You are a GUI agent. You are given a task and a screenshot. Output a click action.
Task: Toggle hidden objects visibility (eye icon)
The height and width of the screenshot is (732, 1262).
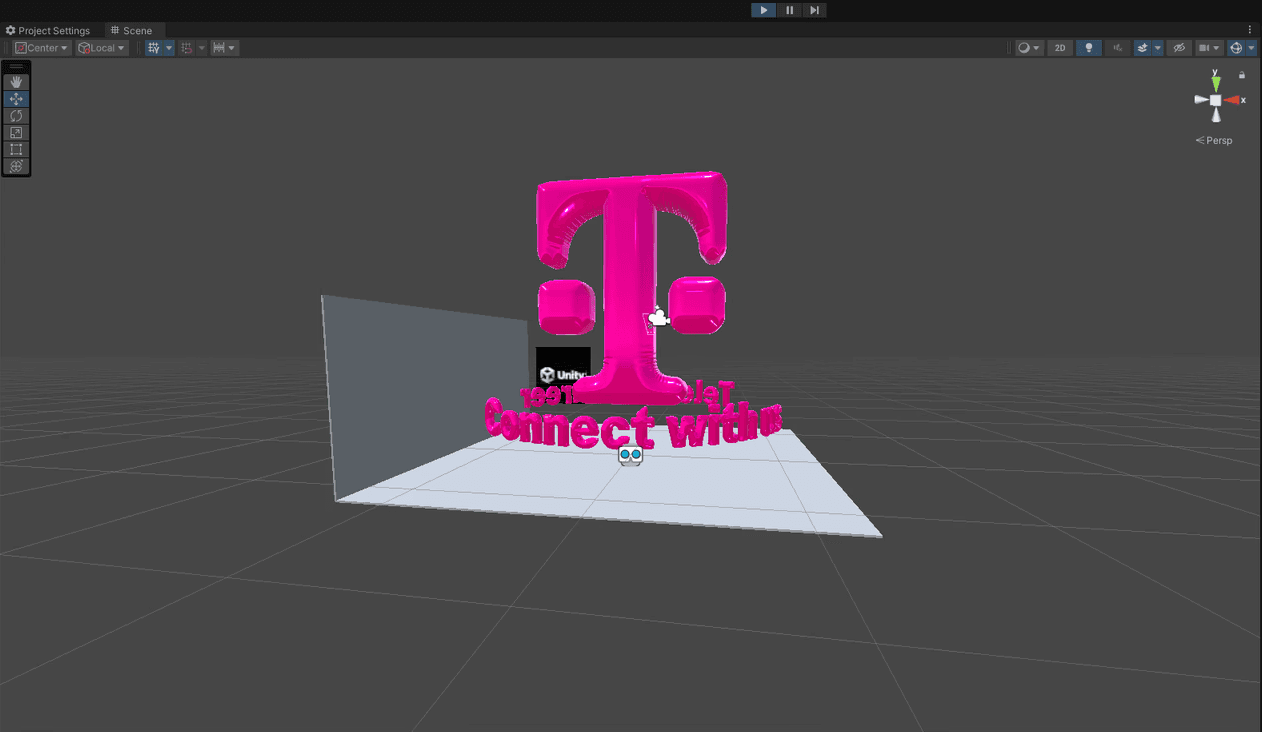tap(1179, 48)
